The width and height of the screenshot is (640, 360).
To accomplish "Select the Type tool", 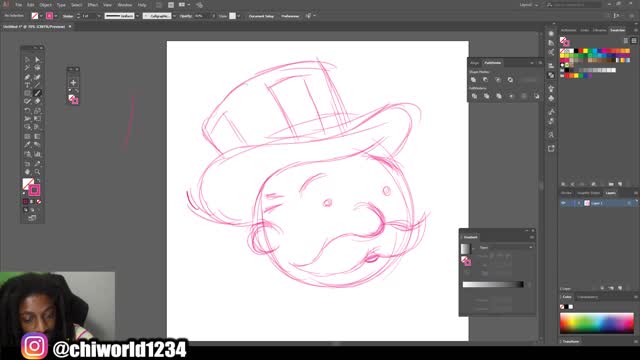I will (x=27, y=85).
